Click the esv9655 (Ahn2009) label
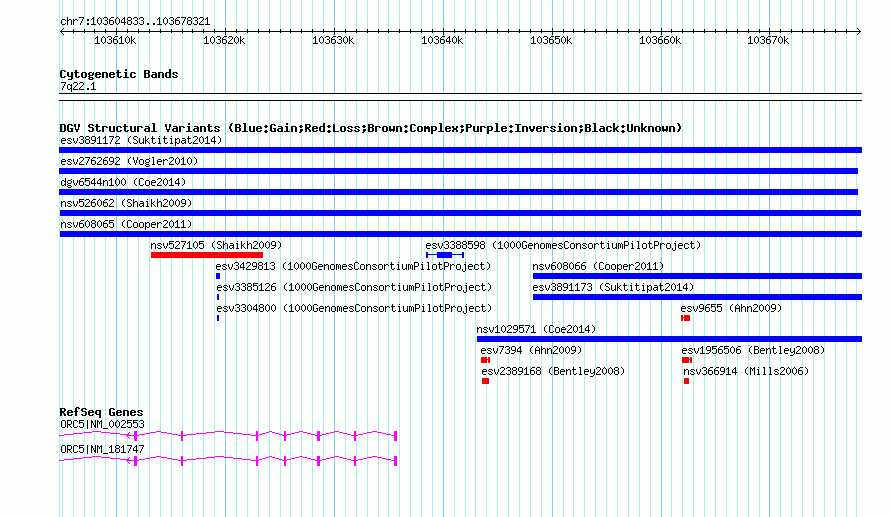Image resolution: width=890 pixels, height=517 pixels. click(731, 308)
